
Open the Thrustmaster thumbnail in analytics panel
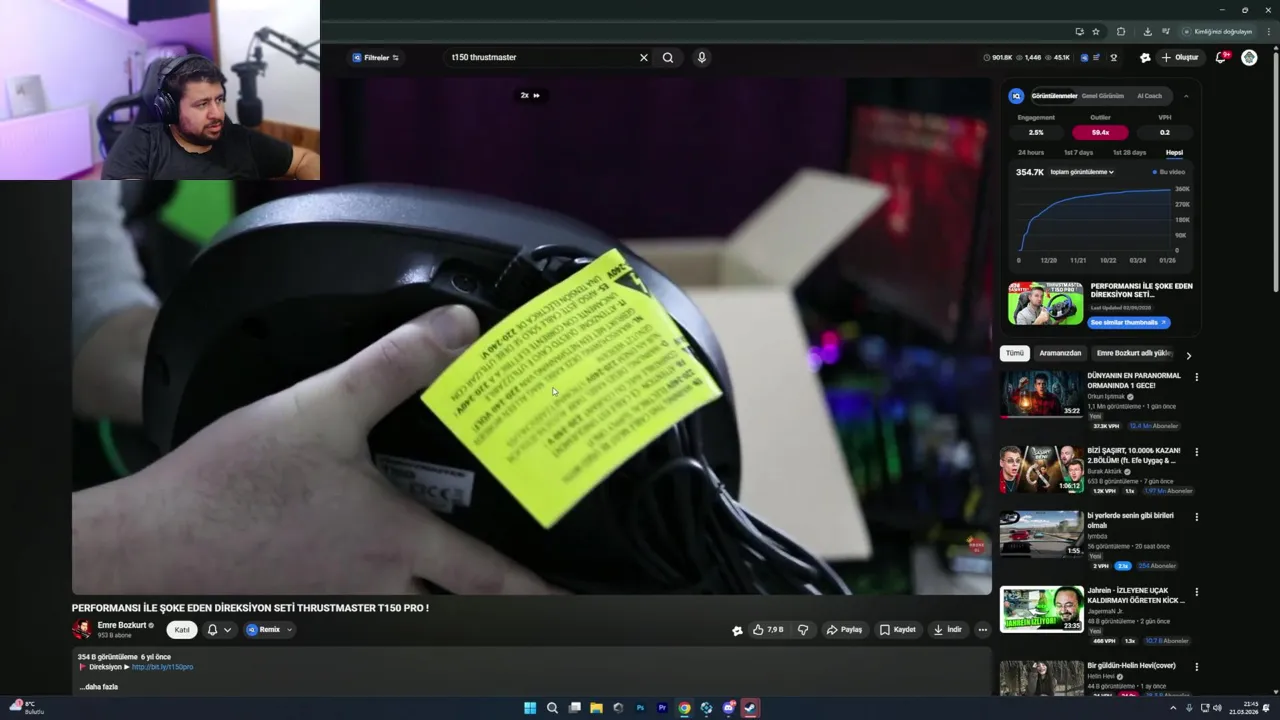coord(1045,303)
